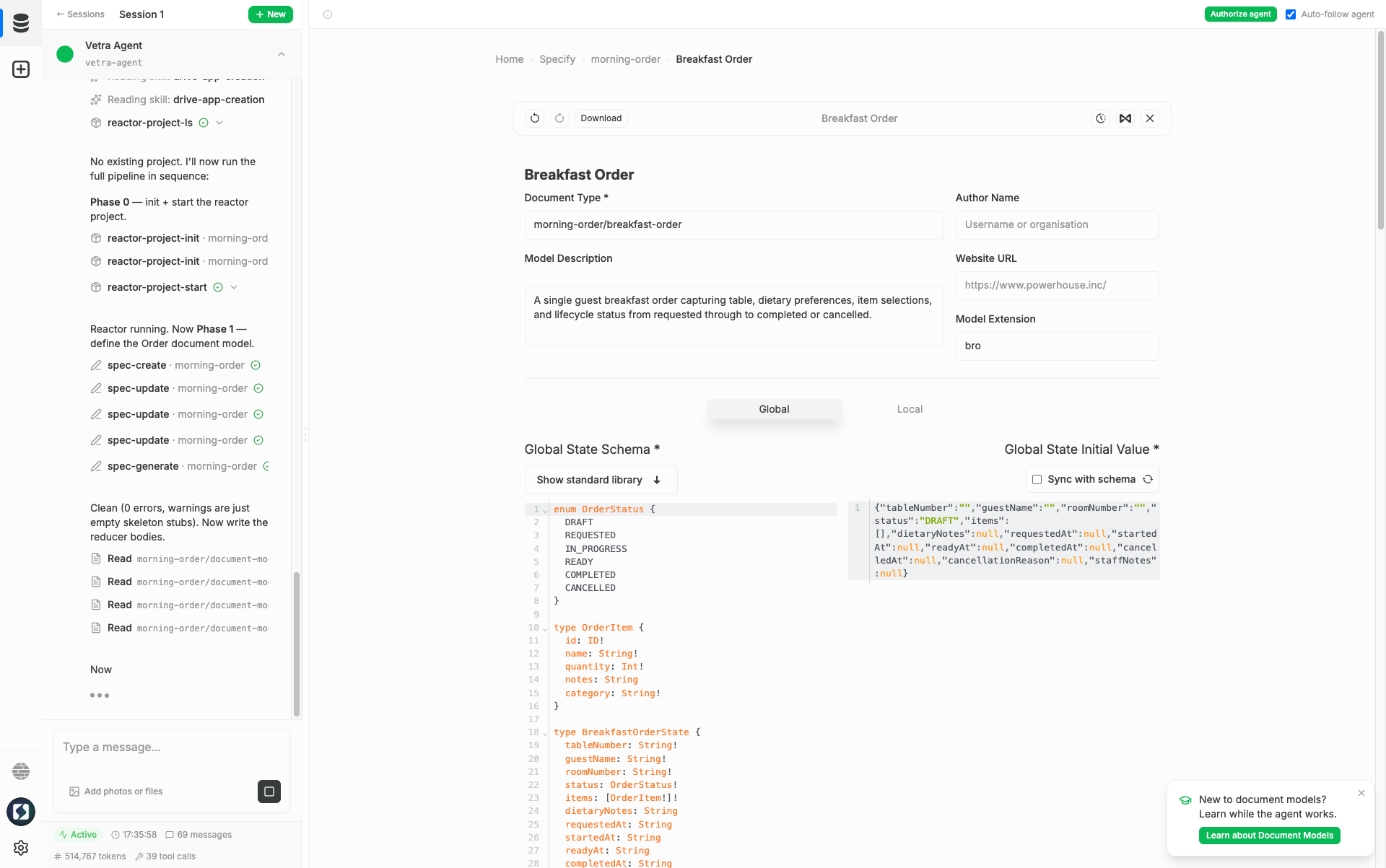1386x868 pixels.
Task: Stop the agent with the square button
Action: [269, 792]
